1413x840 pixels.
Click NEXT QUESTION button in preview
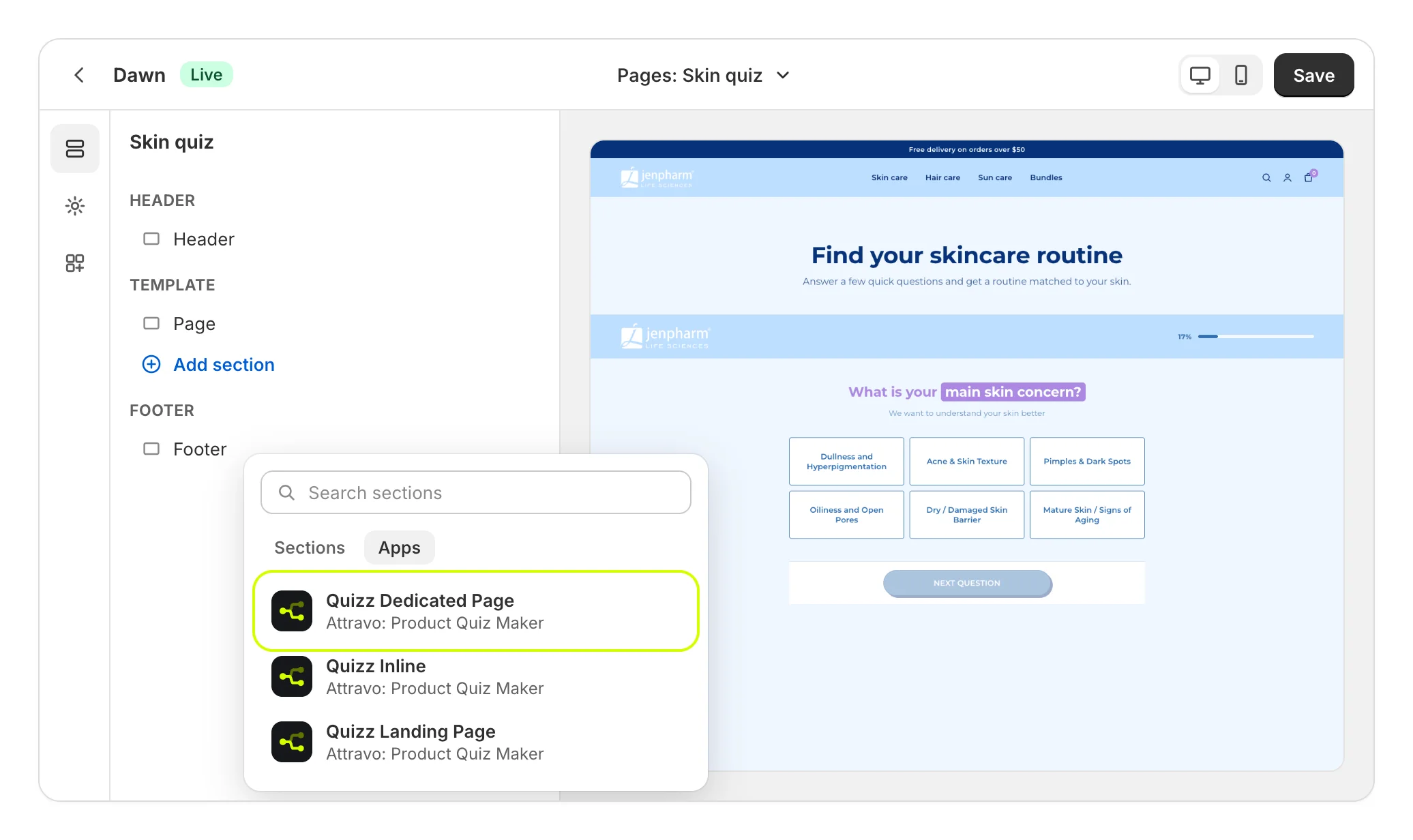pos(967,583)
